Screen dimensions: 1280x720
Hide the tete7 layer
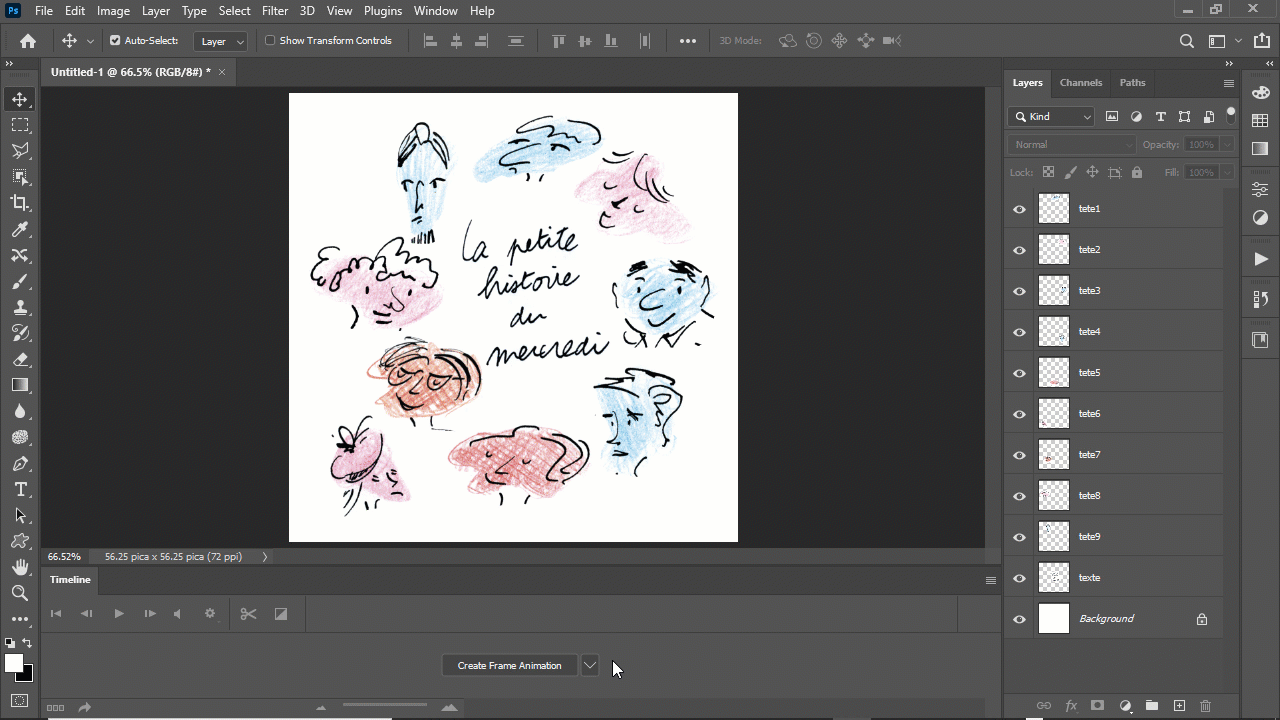[1019, 455]
